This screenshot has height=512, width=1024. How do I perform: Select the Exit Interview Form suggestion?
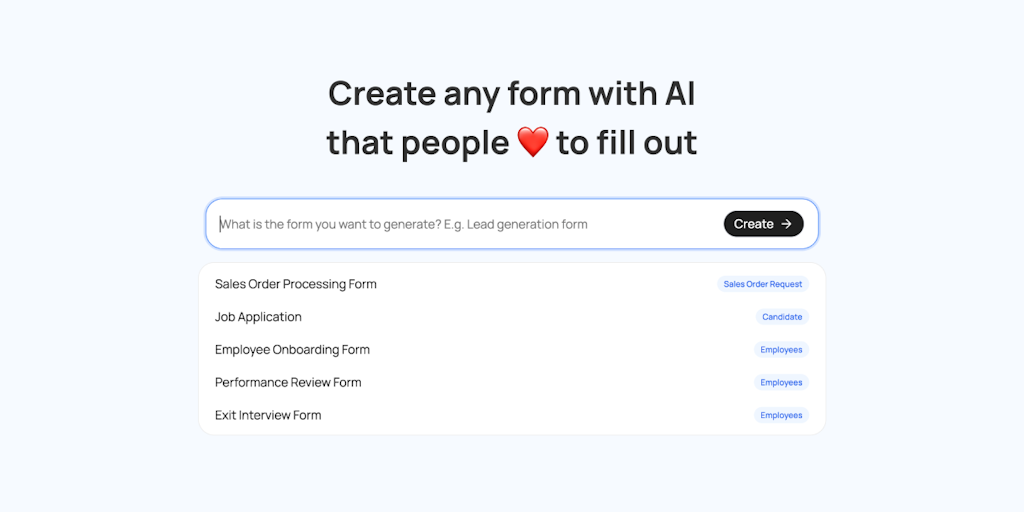[268, 415]
